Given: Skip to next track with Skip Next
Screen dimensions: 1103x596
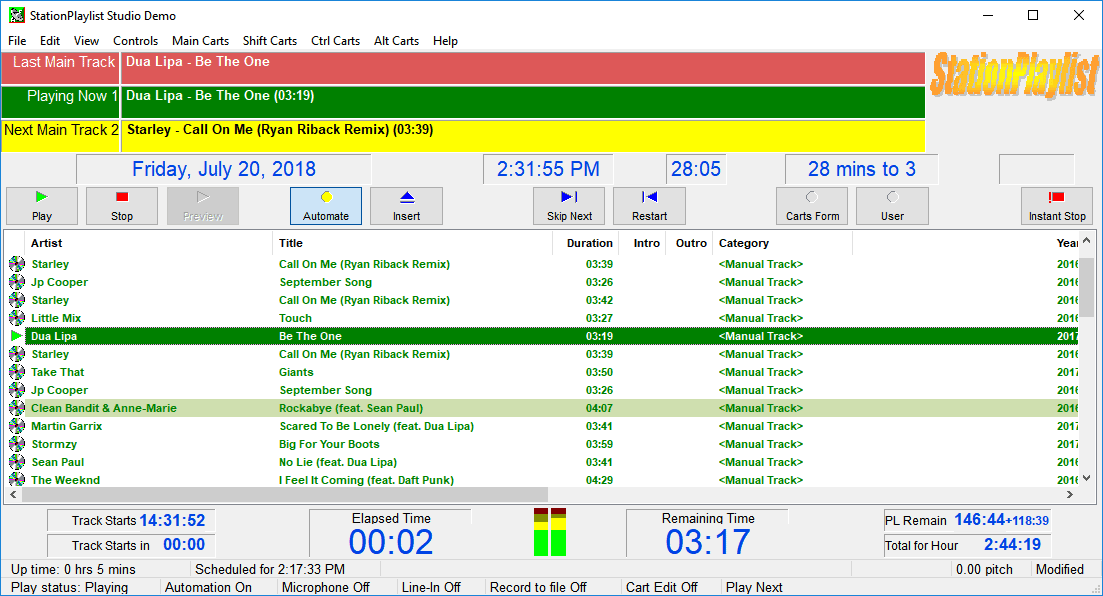Looking at the screenshot, I should click(x=569, y=206).
